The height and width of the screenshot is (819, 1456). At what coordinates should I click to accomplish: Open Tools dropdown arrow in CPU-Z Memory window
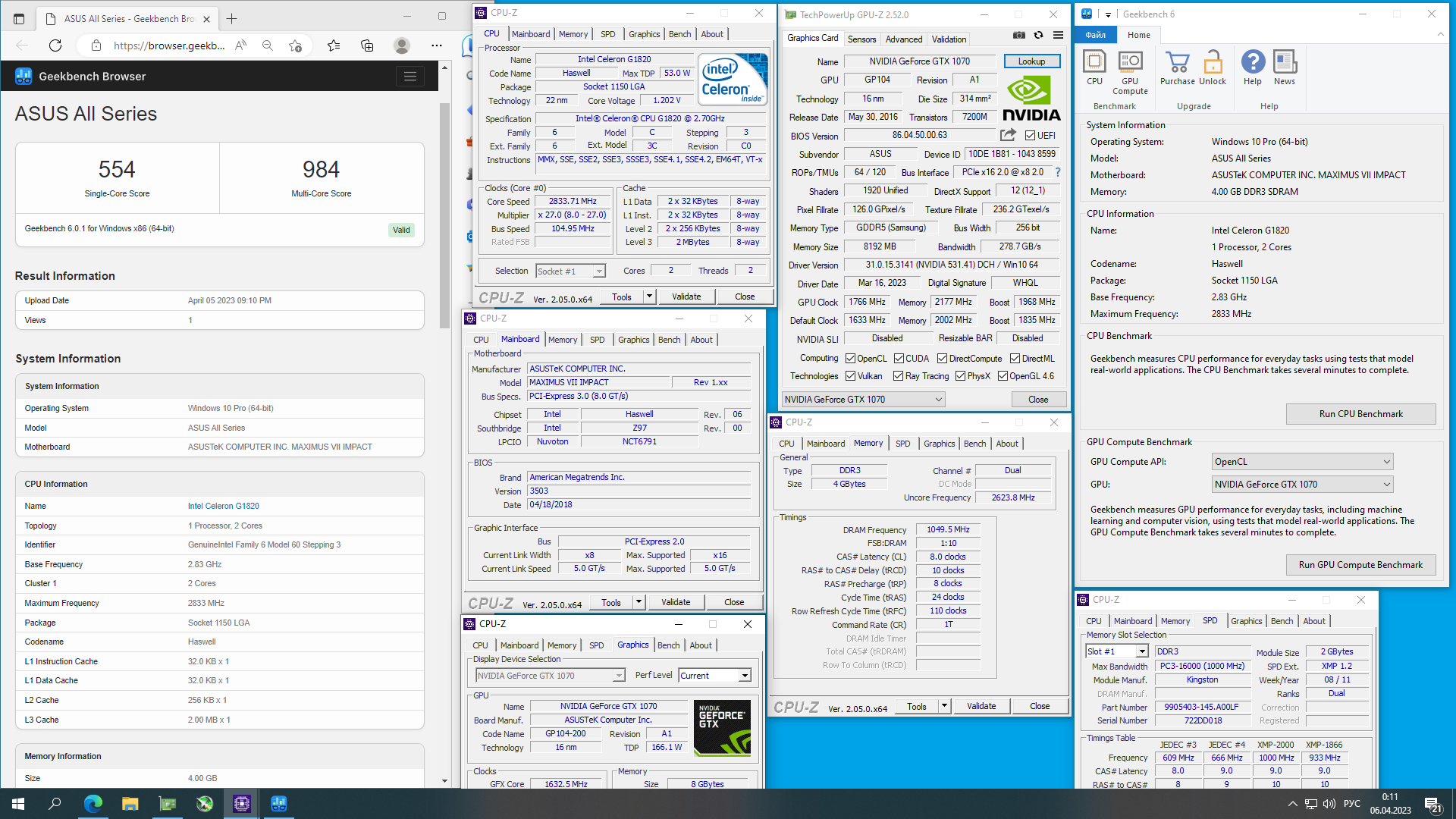point(945,706)
